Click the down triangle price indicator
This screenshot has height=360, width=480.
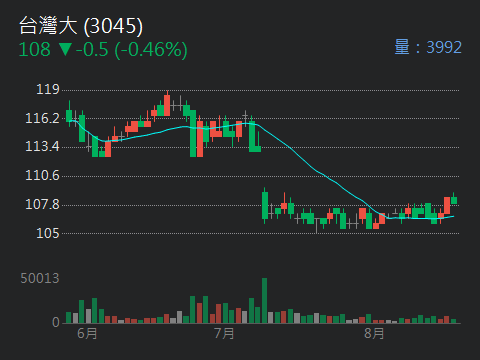pyautogui.click(x=65, y=49)
